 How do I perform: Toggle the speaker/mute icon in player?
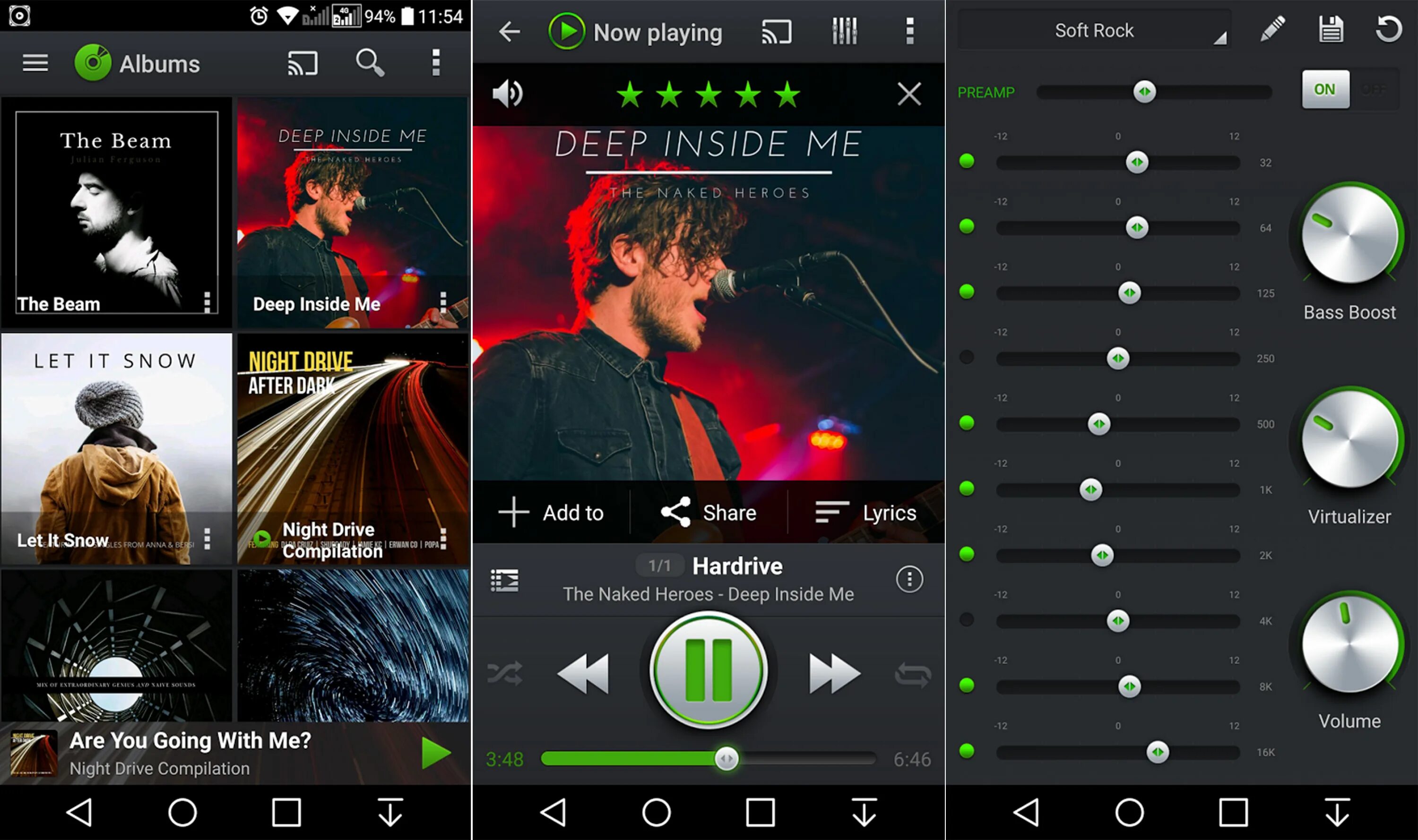tap(509, 94)
